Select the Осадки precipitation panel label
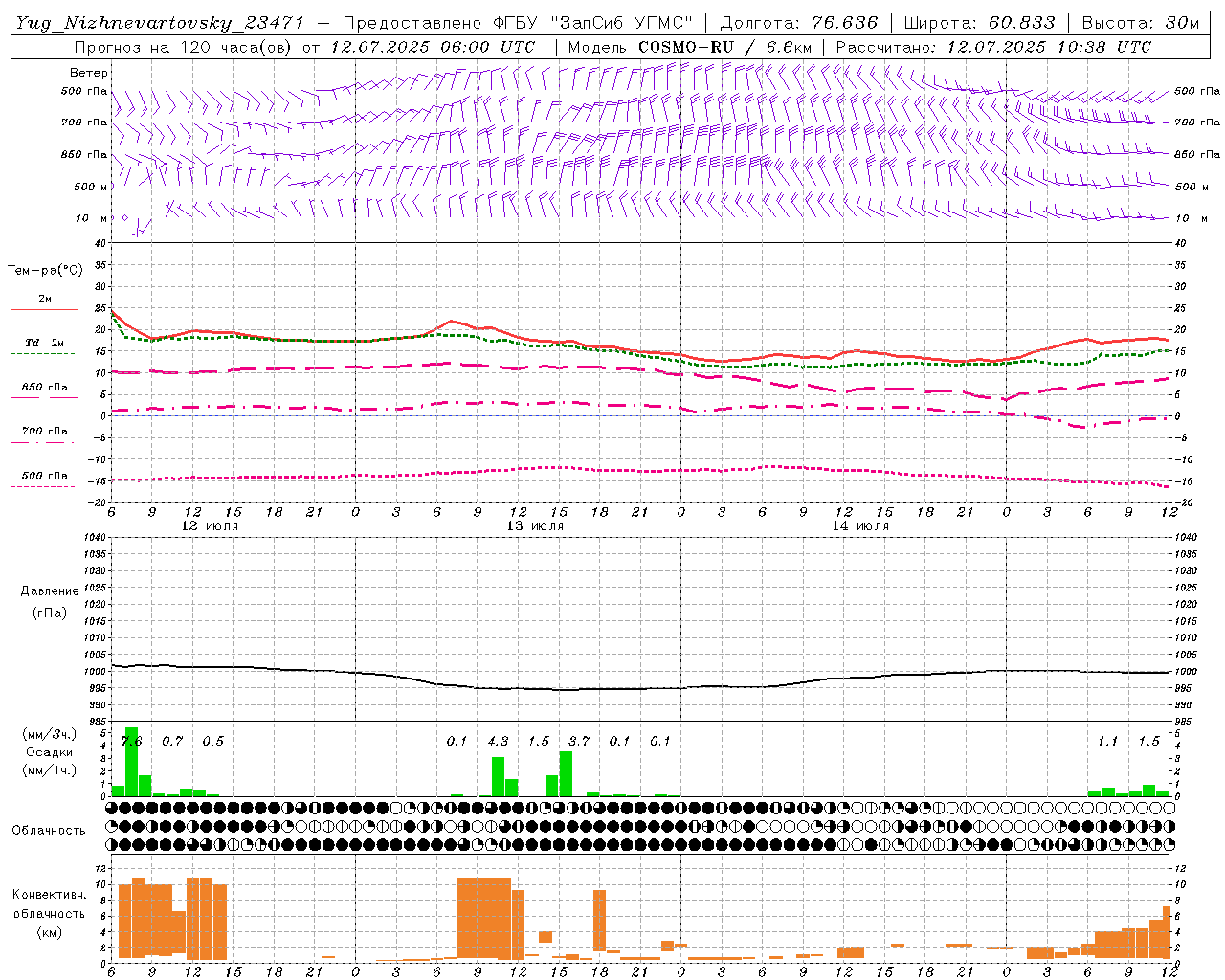 click(50, 752)
